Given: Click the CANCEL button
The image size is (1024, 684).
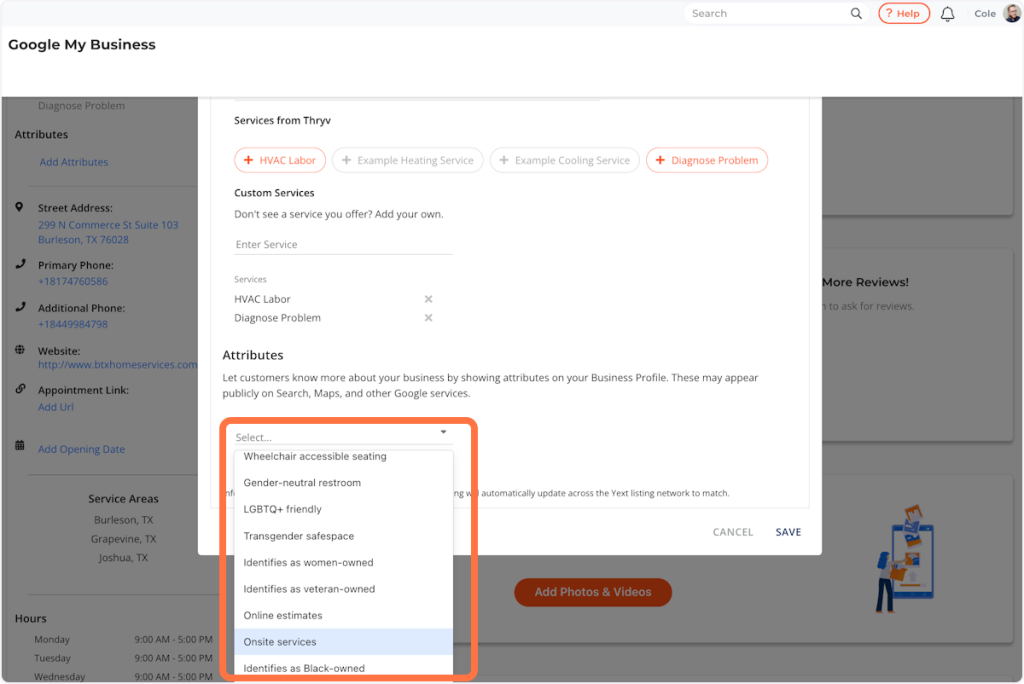Looking at the screenshot, I should coord(732,532).
